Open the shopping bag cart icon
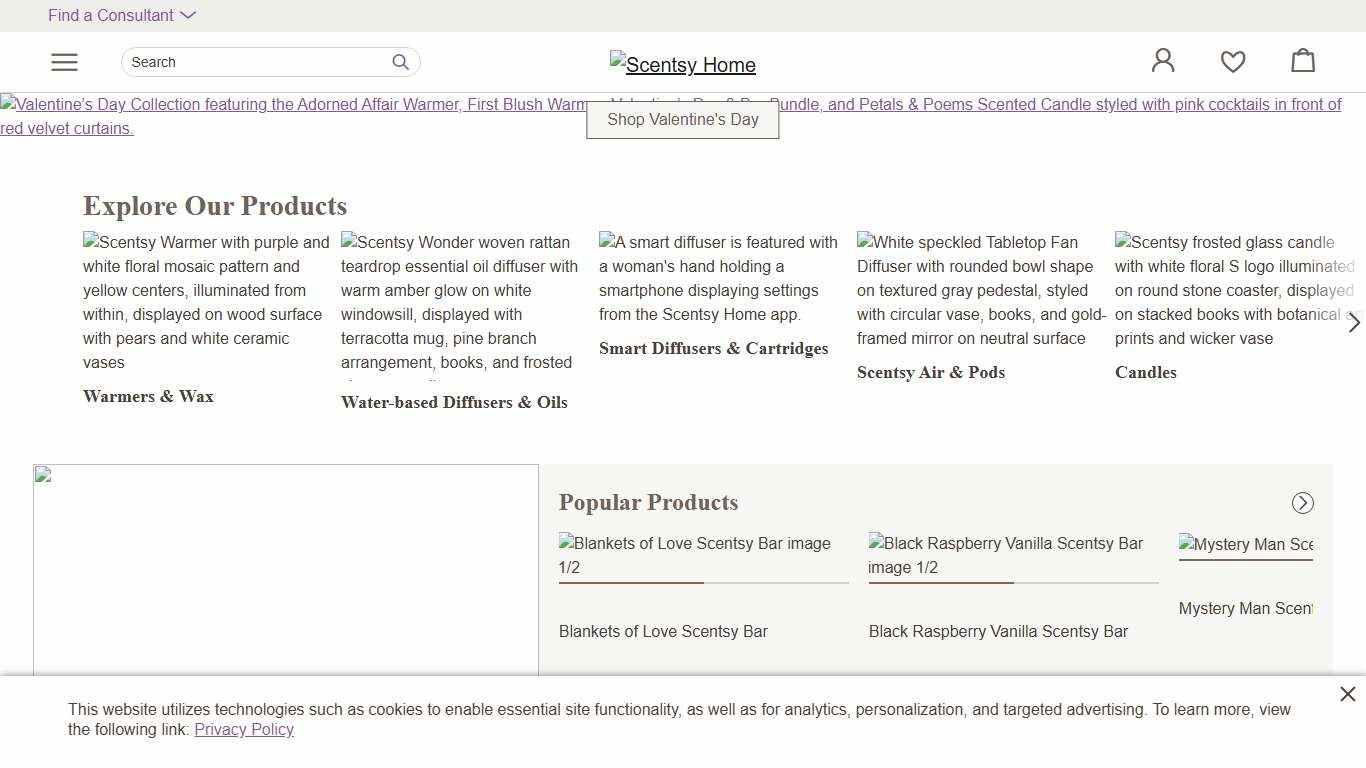1366x768 pixels. point(1302,61)
